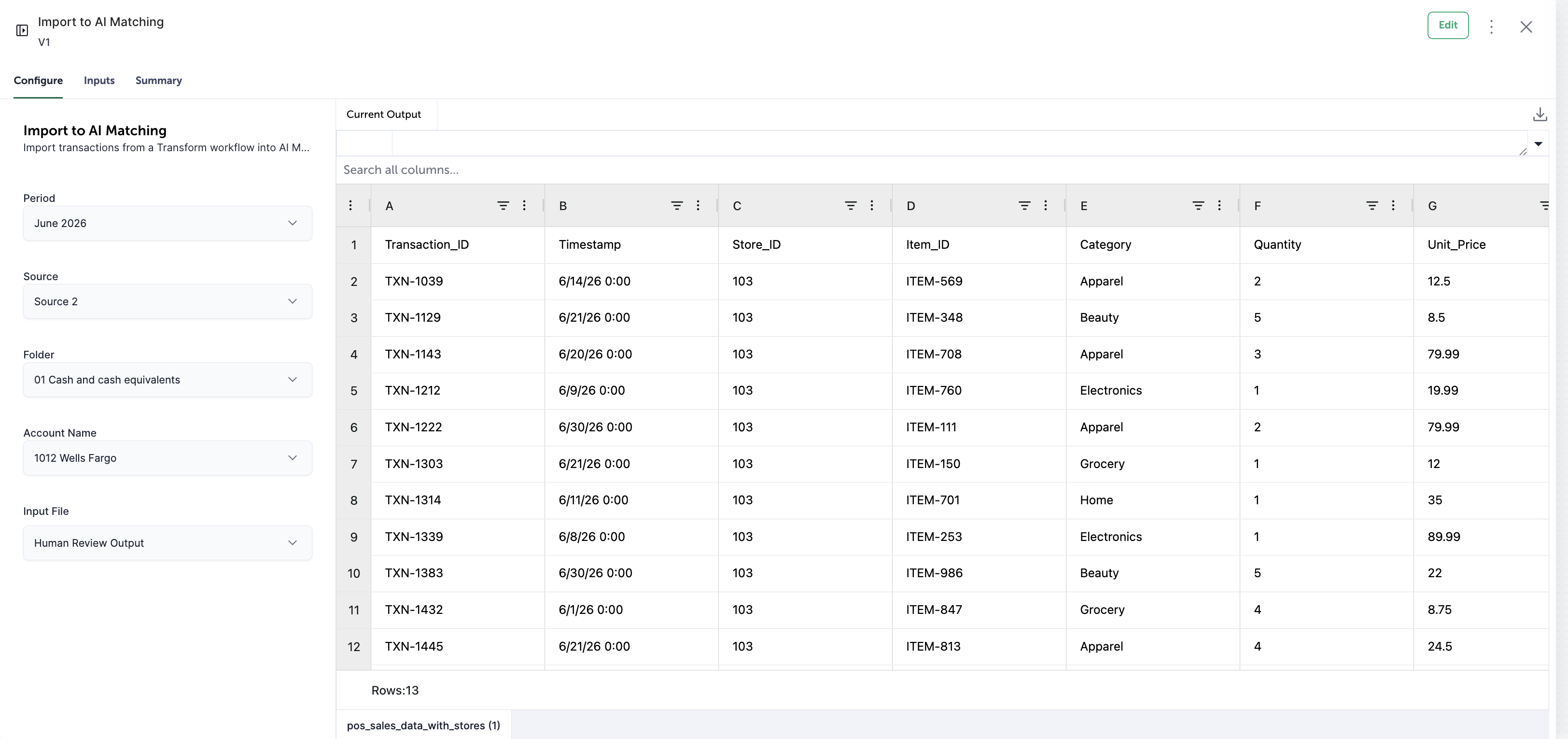Viewport: 1568px width, 739px height.
Task: Download the current output table
Action: (x=1540, y=114)
